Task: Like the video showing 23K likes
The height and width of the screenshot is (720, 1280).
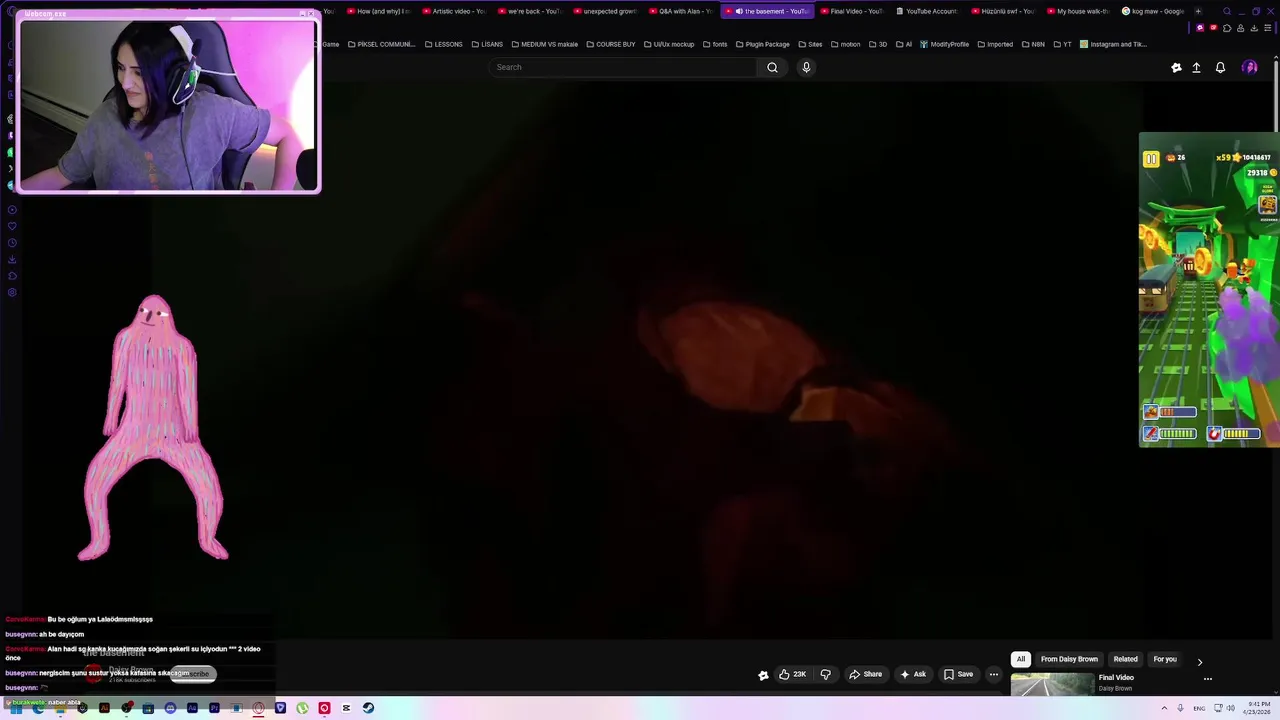Action: click(792, 674)
